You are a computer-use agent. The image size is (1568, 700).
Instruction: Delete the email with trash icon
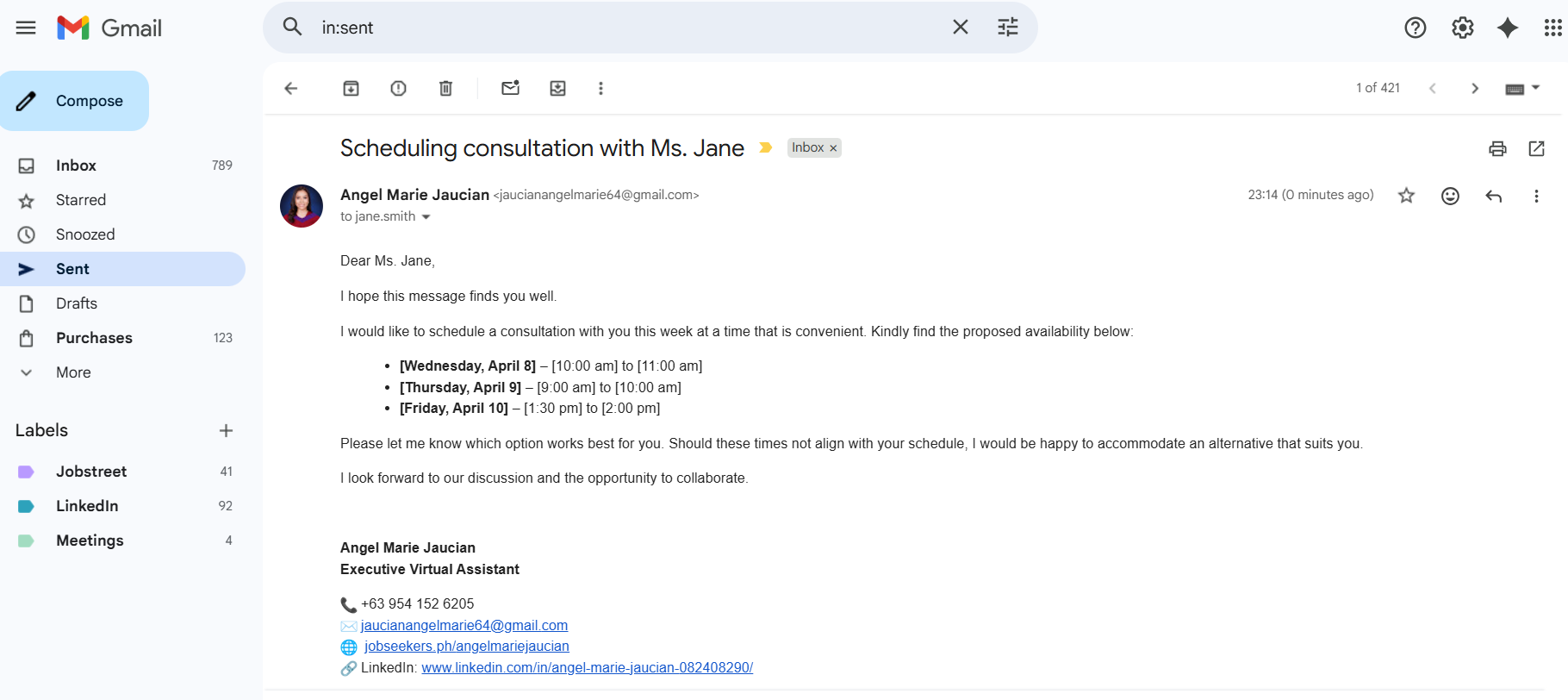(445, 88)
